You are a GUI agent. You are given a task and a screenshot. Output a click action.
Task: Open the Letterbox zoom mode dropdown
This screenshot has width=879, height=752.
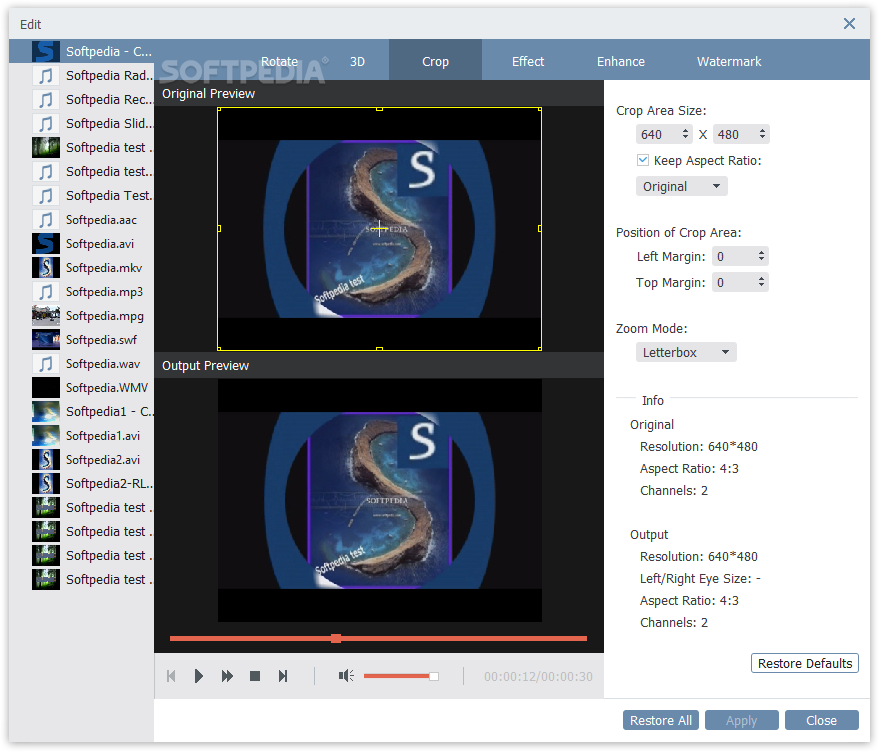(x=686, y=352)
